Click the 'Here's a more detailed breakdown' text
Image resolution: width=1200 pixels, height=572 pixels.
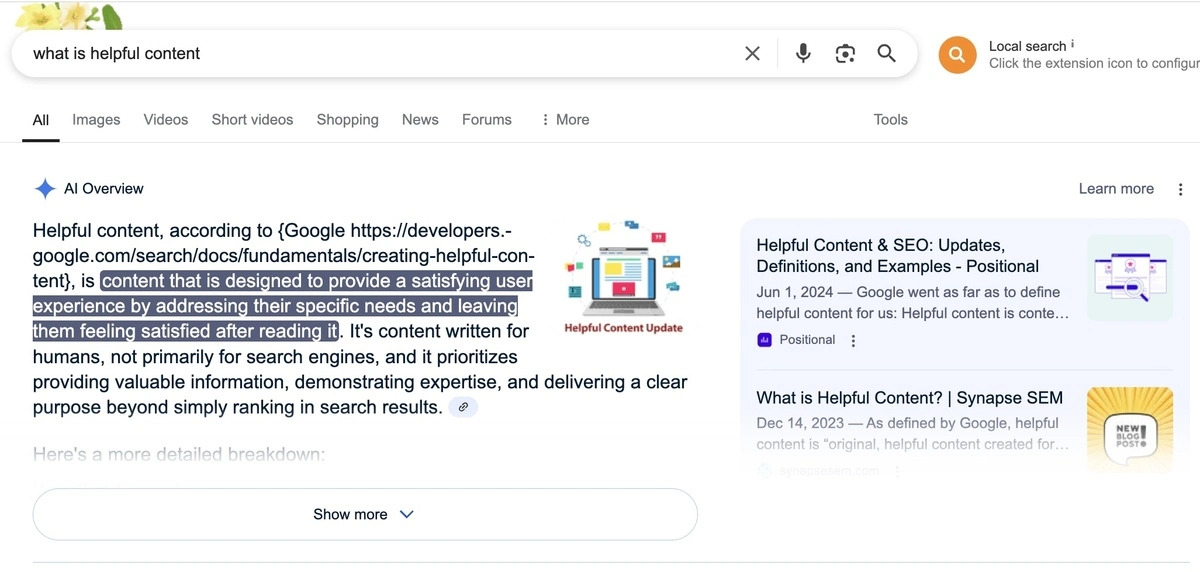click(x=179, y=454)
